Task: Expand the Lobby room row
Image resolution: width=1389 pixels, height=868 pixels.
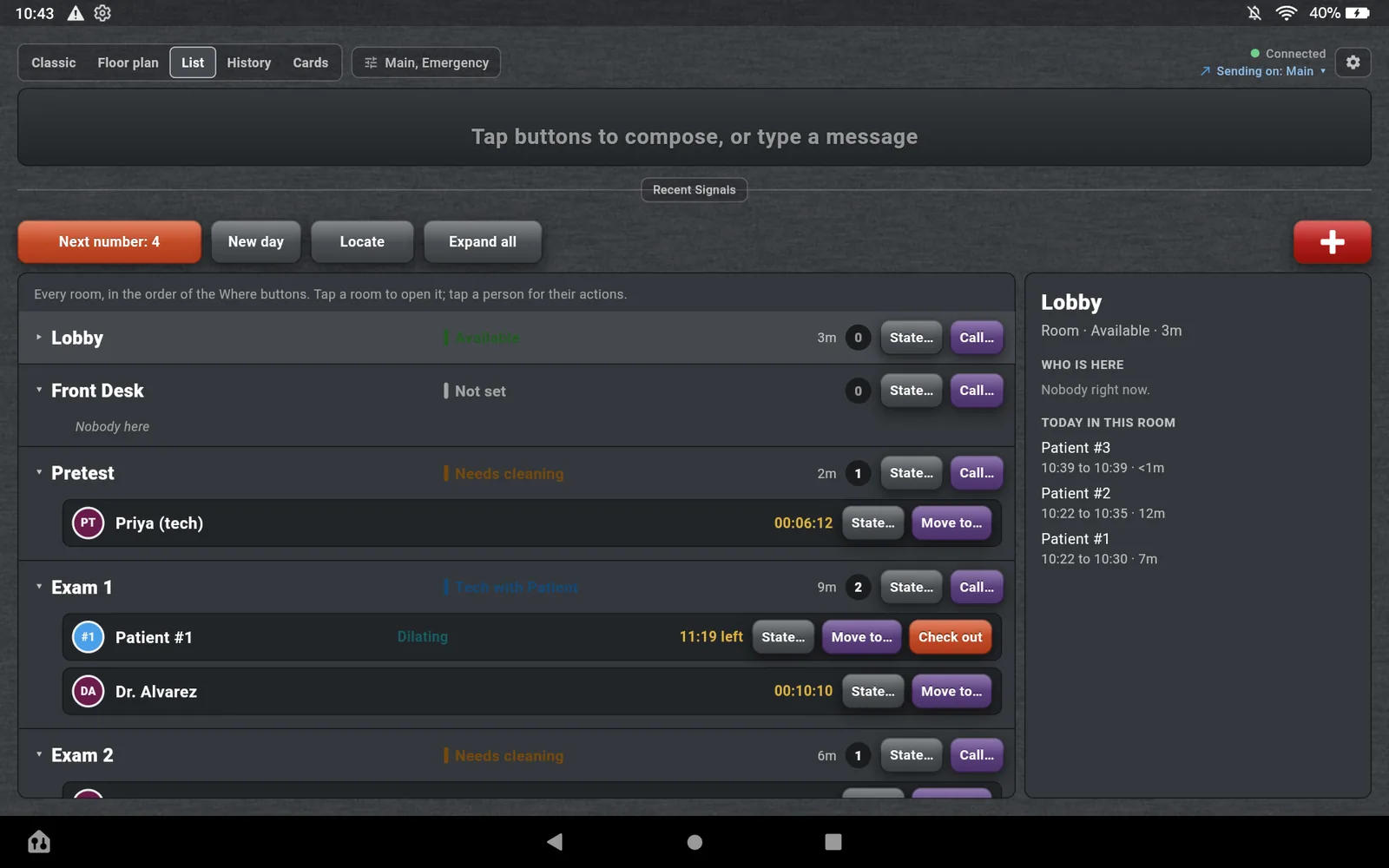Action: (x=517, y=338)
